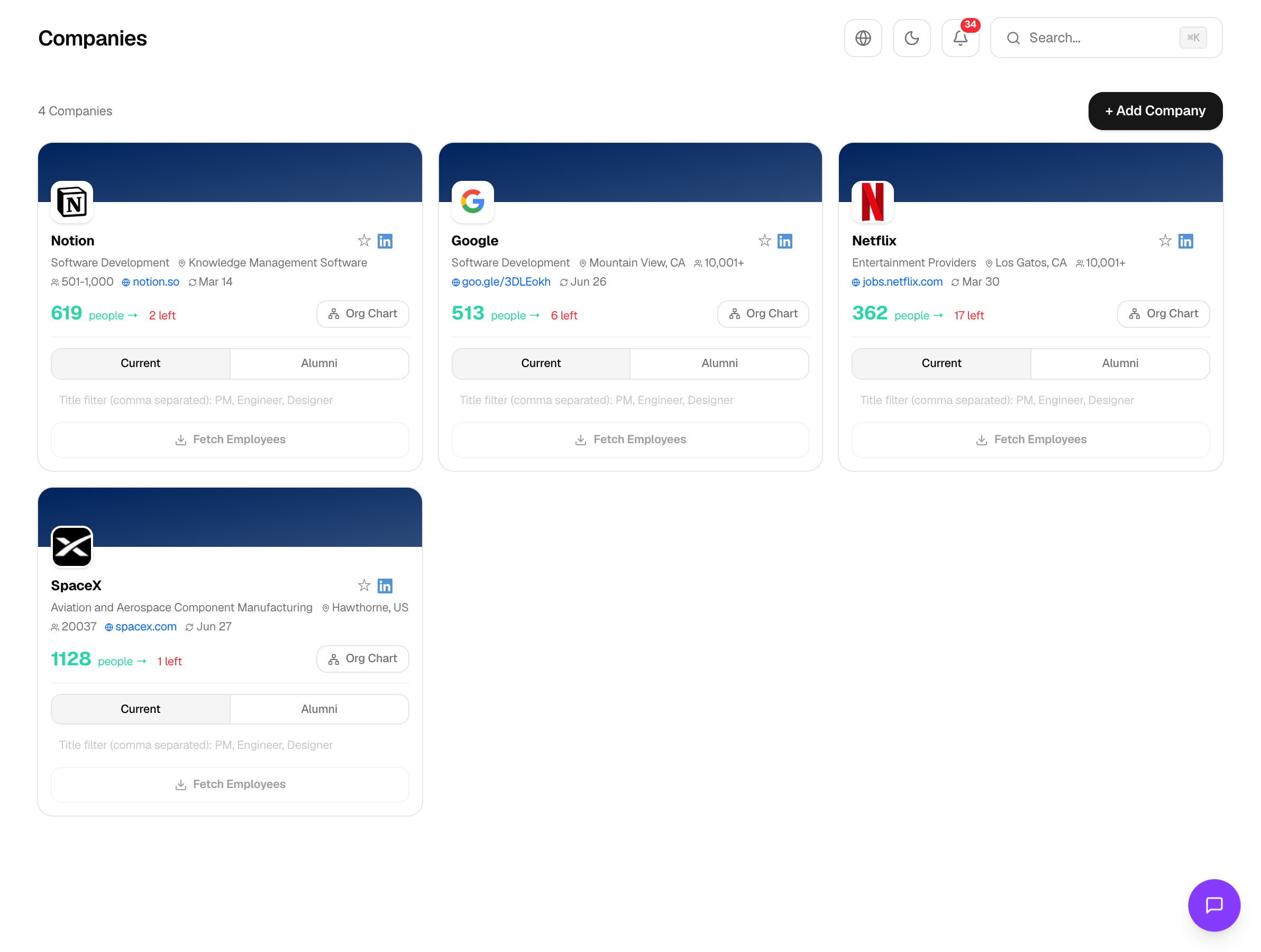Select Alumni tab on Netflix card
This screenshot has height=952, width=1261.
pyautogui.click(x=1120, y=363)
